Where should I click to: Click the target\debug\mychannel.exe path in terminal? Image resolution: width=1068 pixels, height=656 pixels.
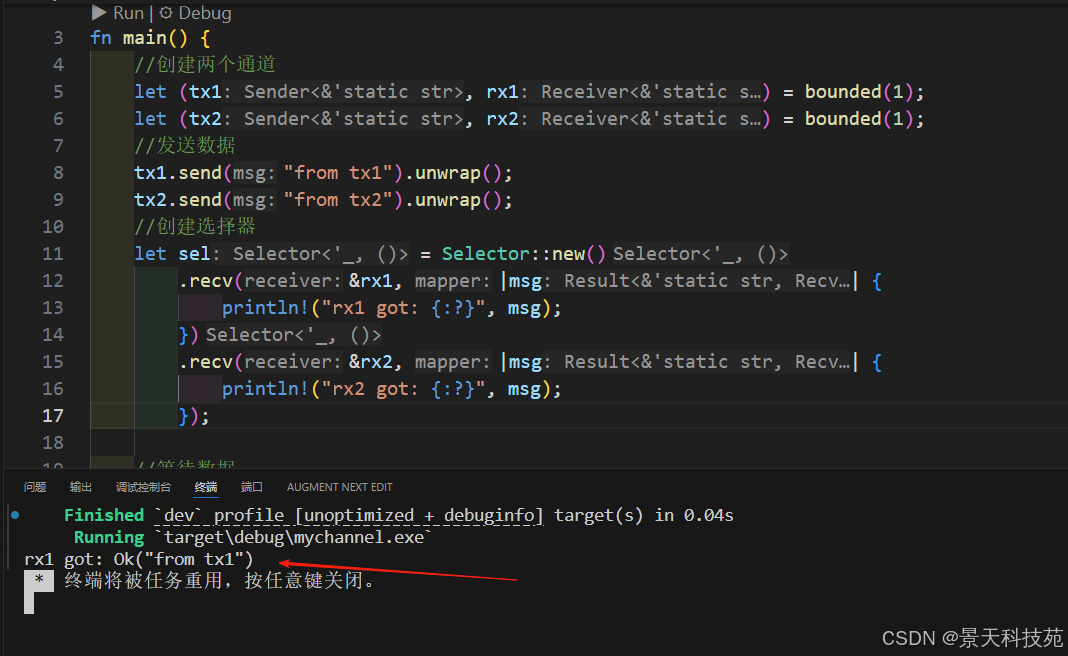294,537
